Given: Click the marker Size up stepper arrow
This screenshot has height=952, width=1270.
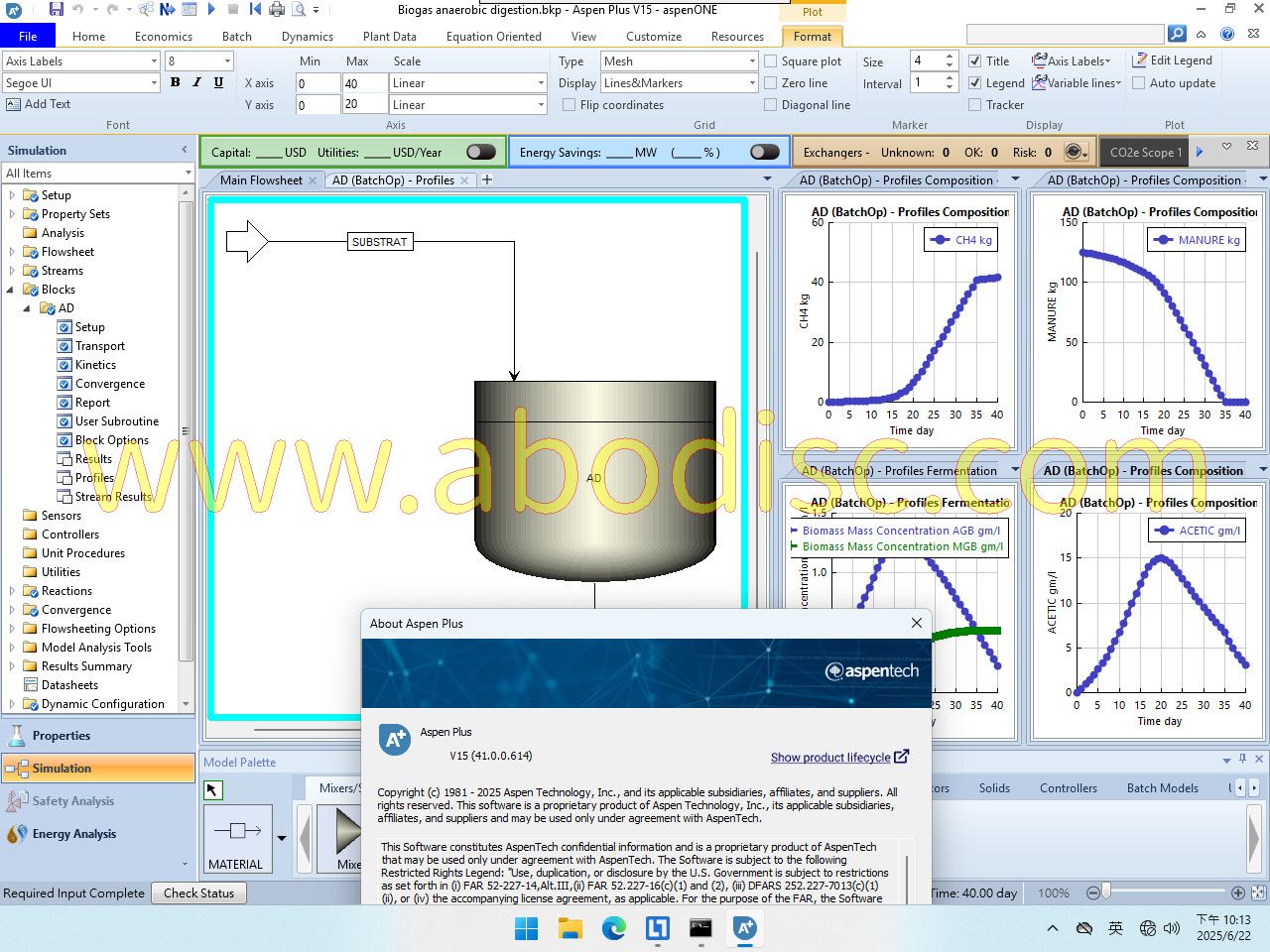Looking at the screenshot, I should (x=950, y=57).
